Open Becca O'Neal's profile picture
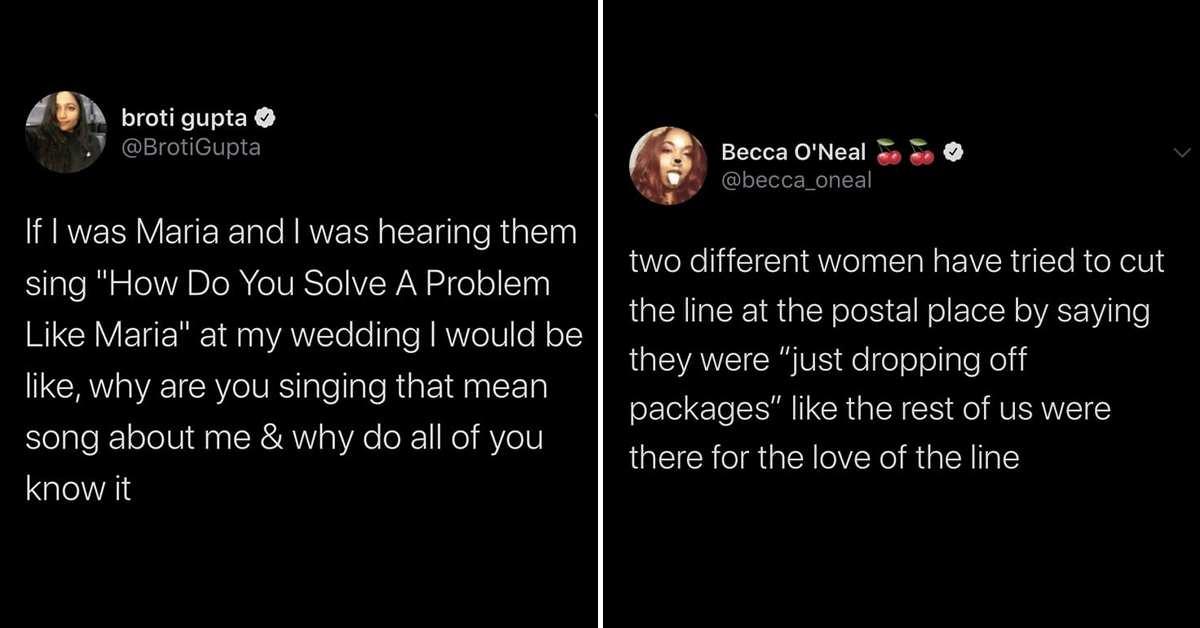The image size is (1200, 628). tap(668, 165)
